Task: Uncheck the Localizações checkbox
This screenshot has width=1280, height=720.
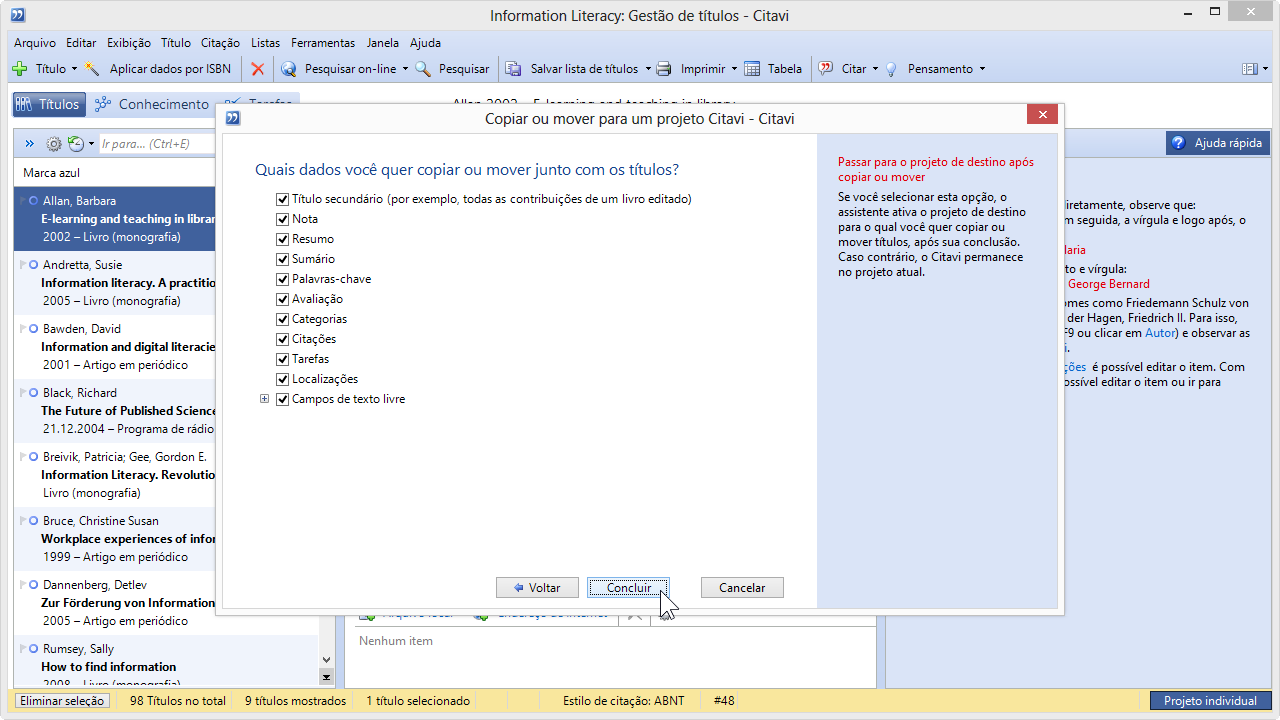Action: click(283, 379)
